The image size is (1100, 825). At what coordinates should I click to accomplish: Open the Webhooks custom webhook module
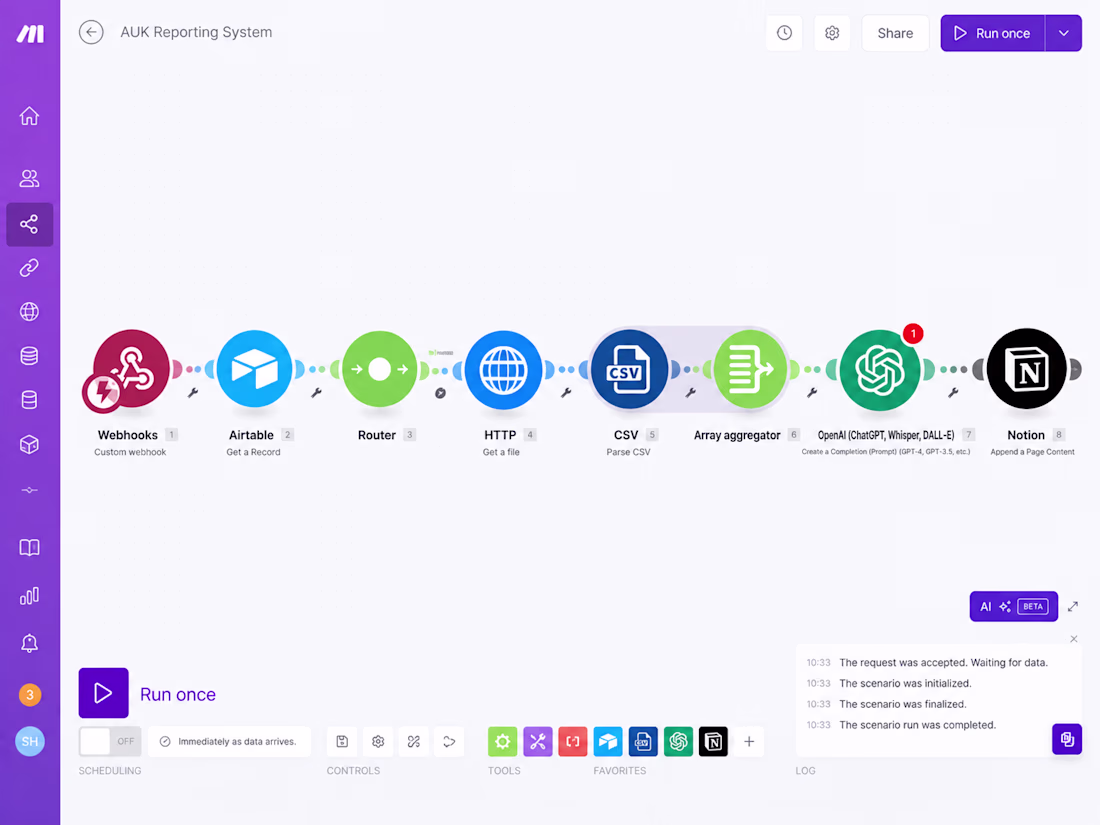[x=130, y=369]
